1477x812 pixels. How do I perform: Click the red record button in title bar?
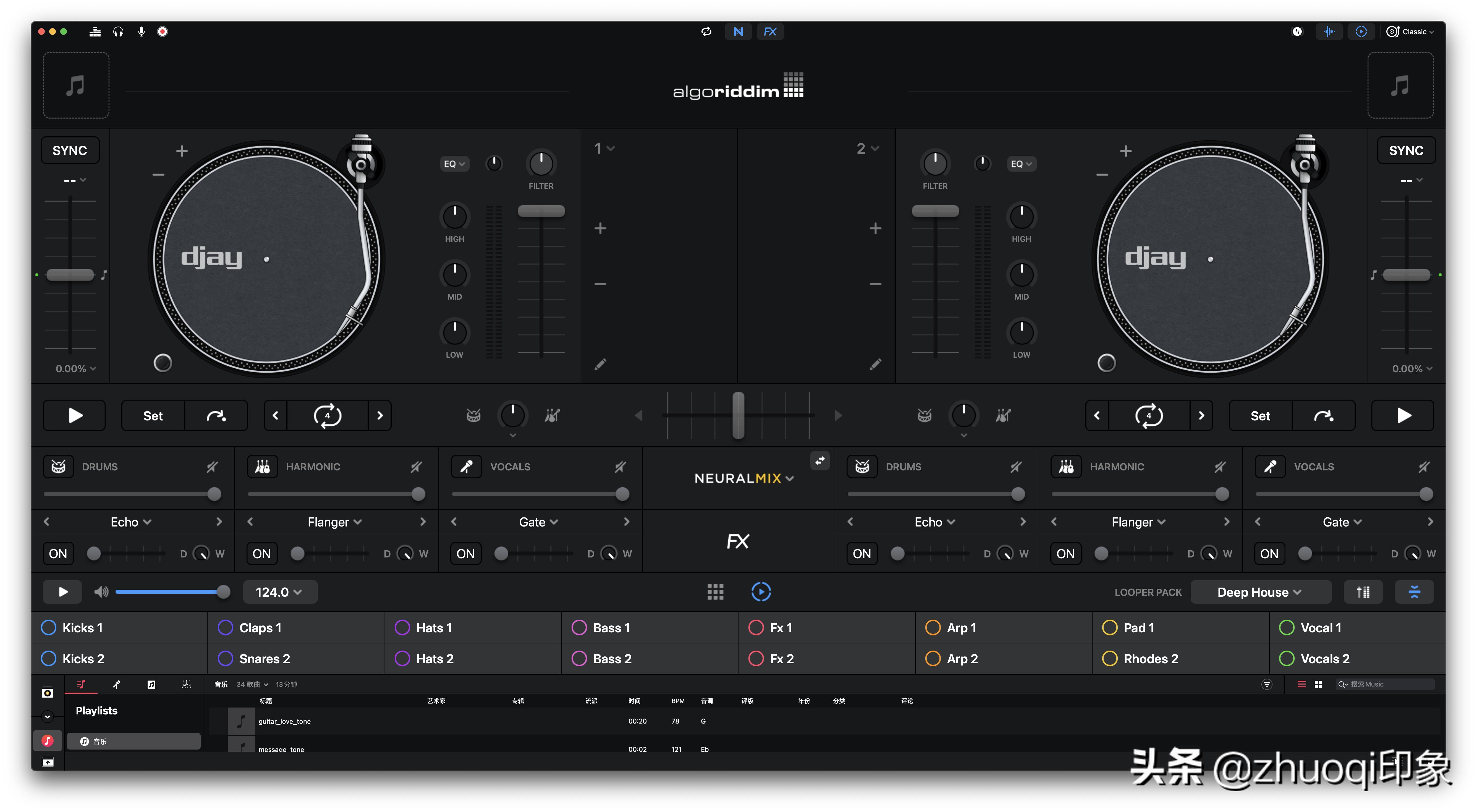[162, 32]
